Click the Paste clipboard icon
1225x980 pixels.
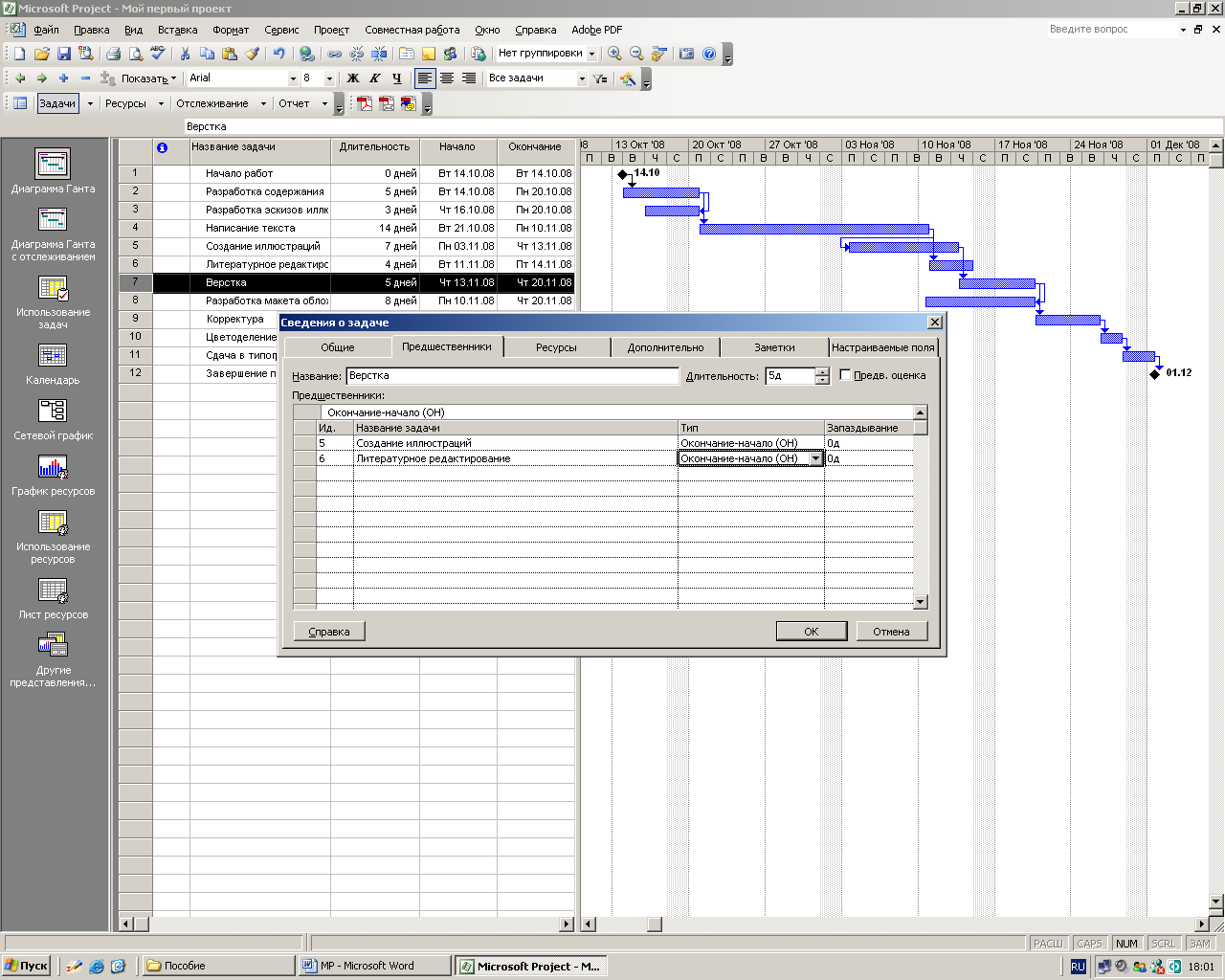[229, 54]
